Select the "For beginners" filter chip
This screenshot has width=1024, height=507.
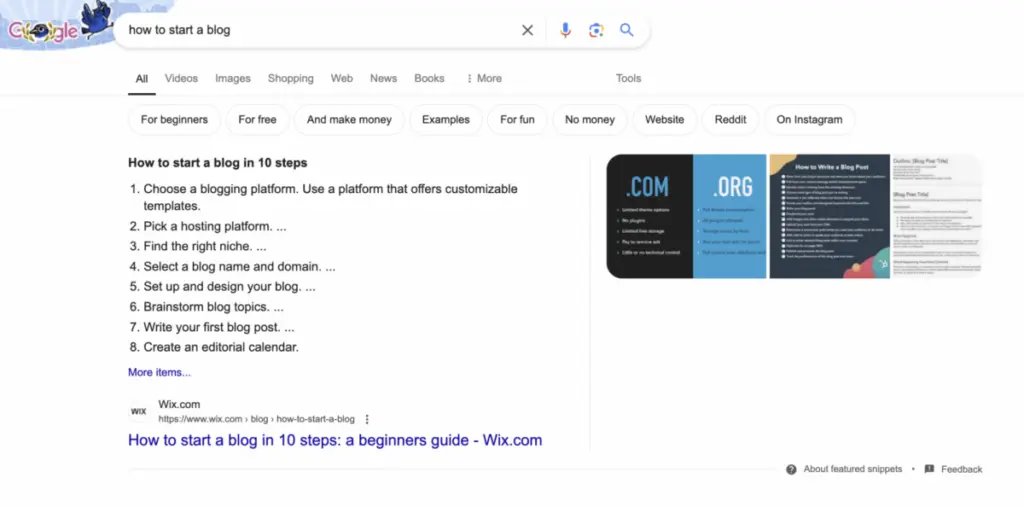coord(174,120)
